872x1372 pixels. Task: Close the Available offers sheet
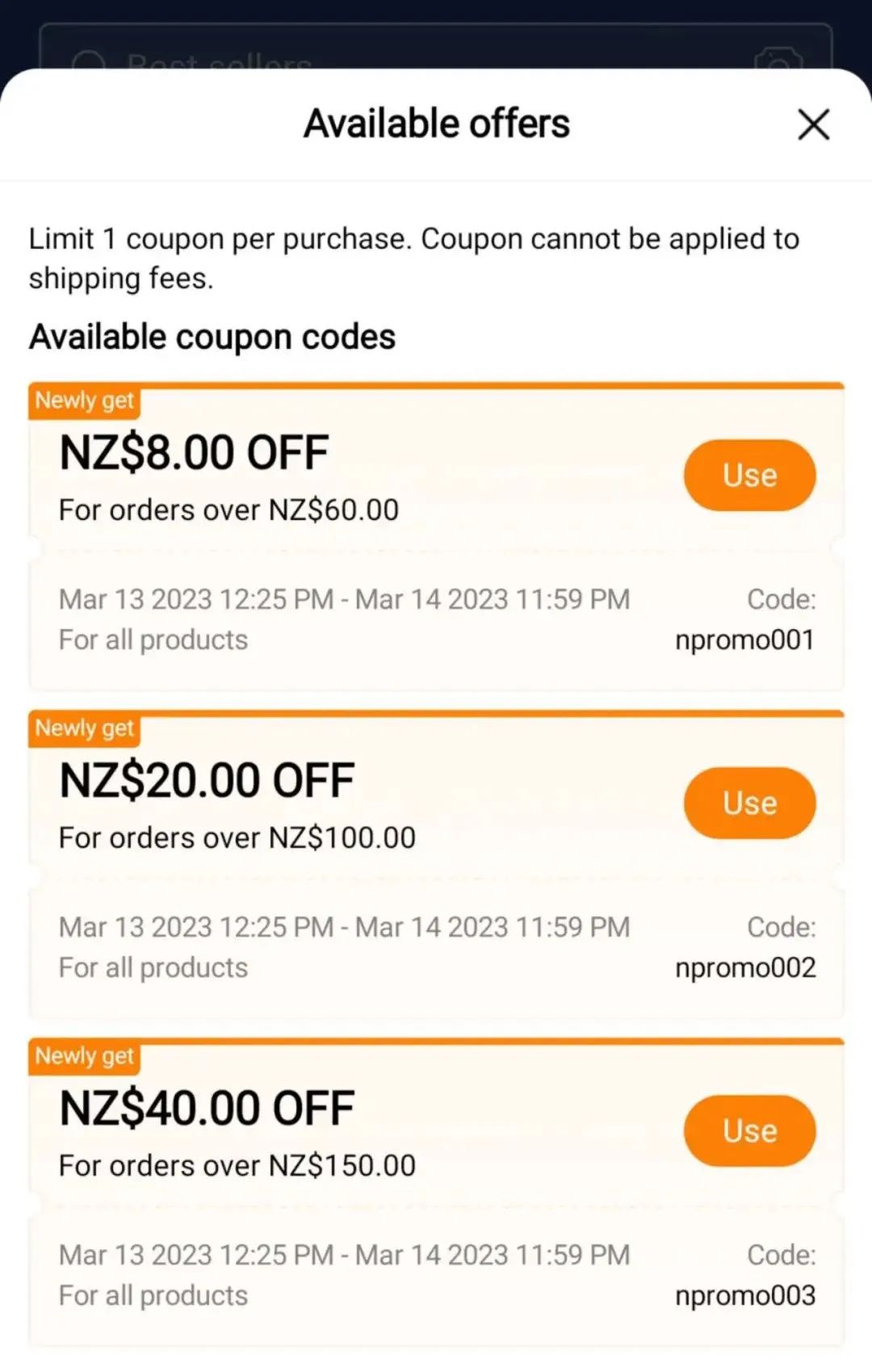[x=813, y=124]
